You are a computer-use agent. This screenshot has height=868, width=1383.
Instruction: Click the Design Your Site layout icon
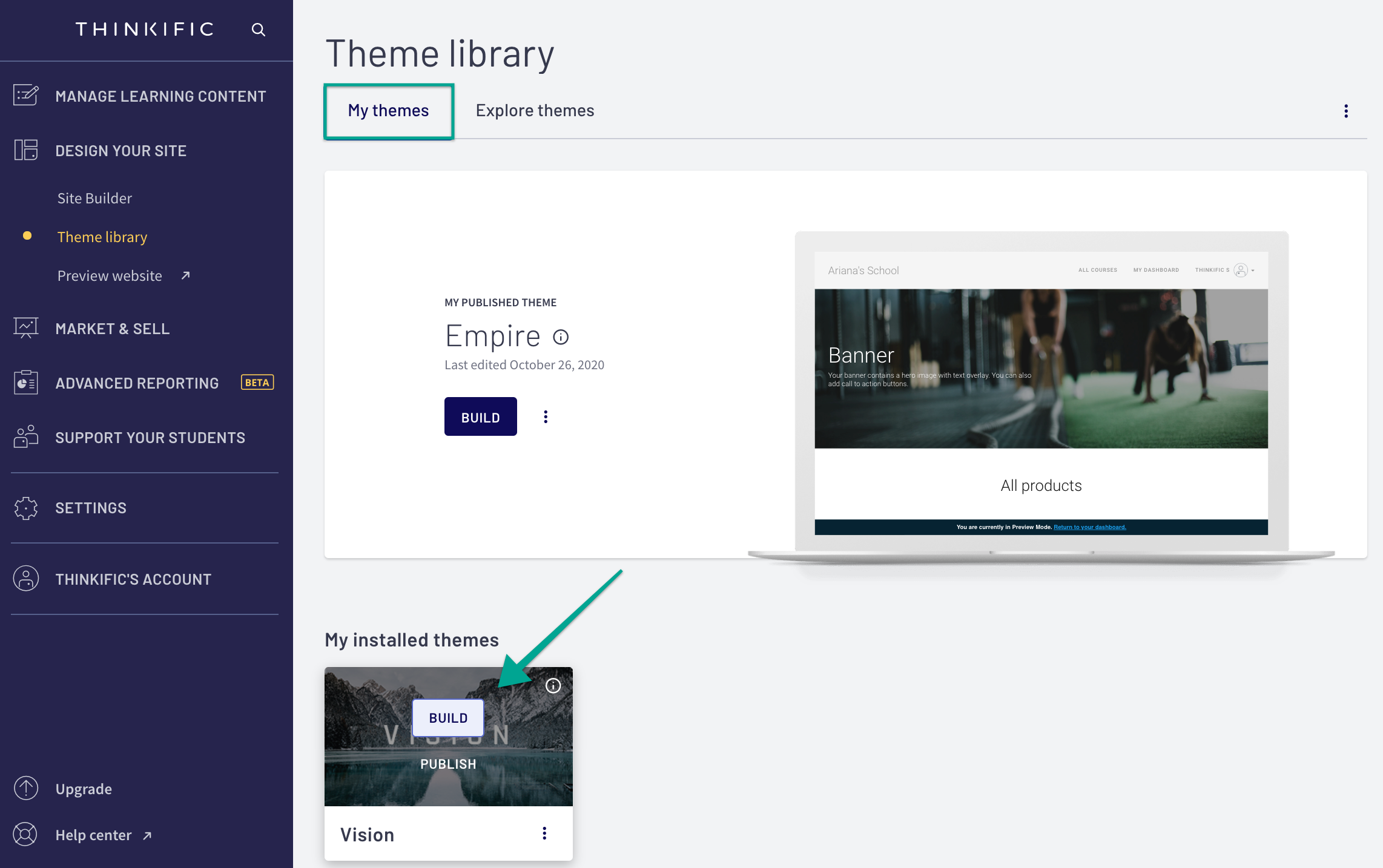[x=26, y=150]
